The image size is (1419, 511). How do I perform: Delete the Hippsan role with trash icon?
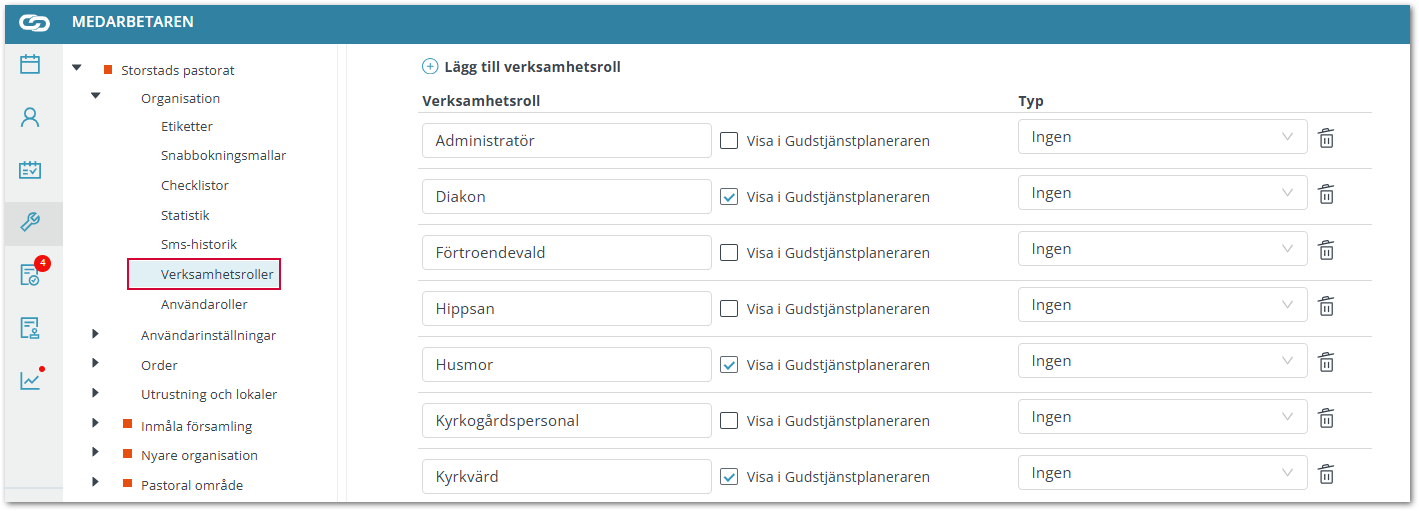pyautogui.click(x=1326, y=306)
